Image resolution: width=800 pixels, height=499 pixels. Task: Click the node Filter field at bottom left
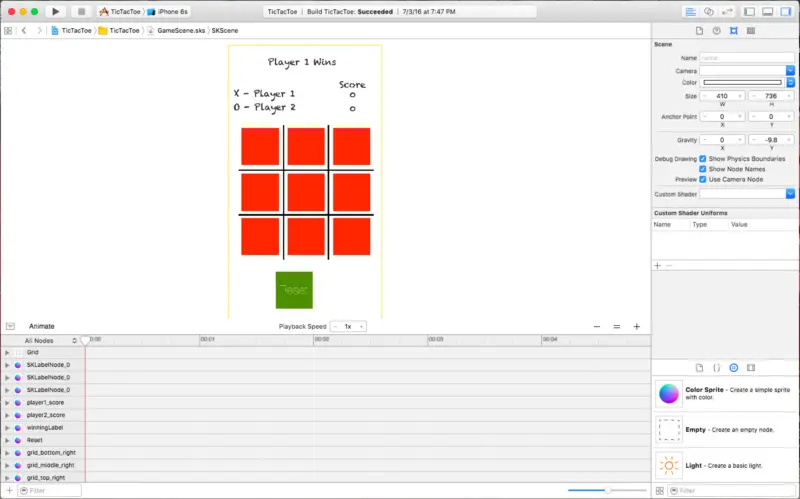click(49, 490)
